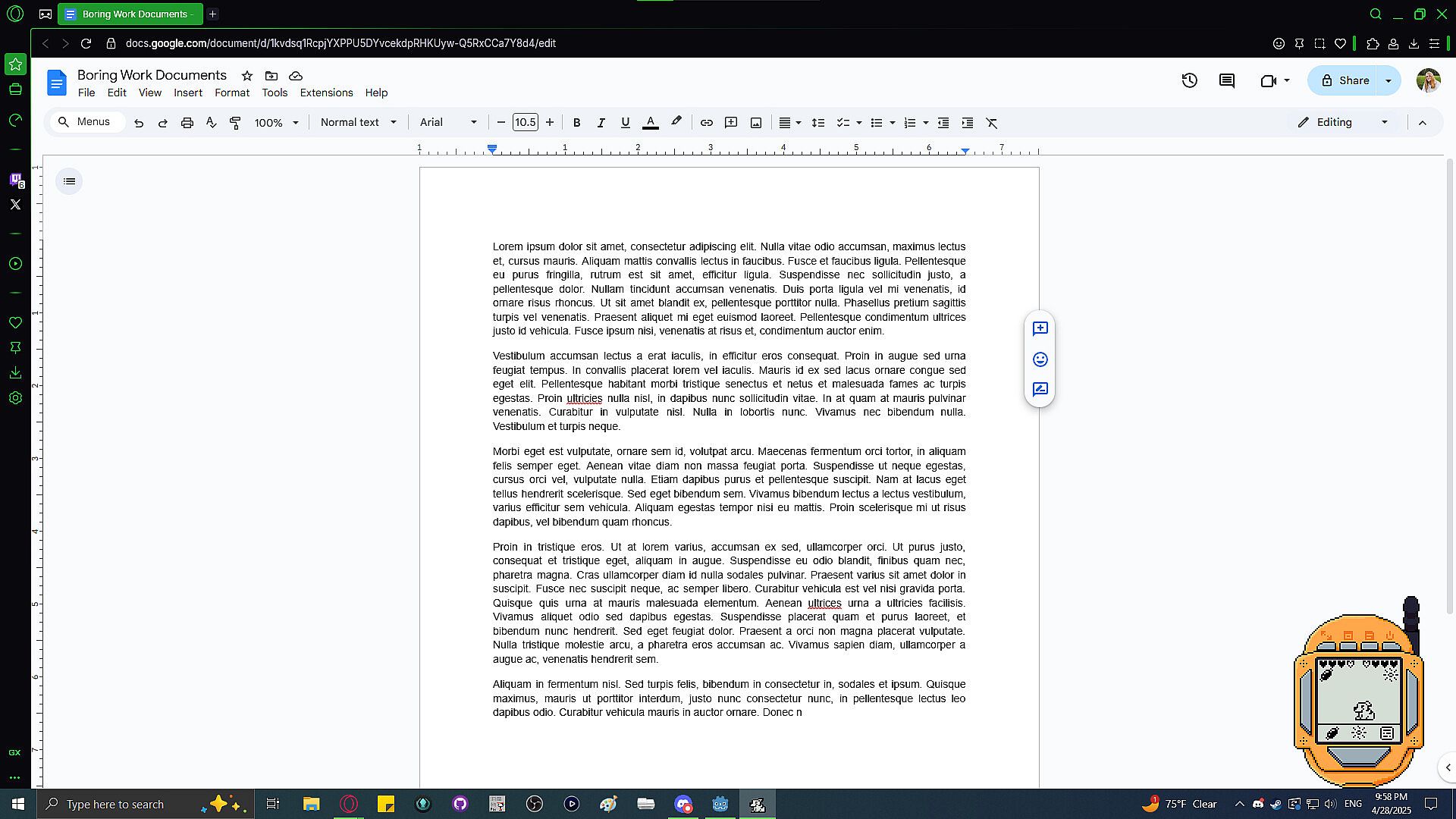Click the Insert link icon
This screenshot has height=819, width=1456.
point(706,123)
